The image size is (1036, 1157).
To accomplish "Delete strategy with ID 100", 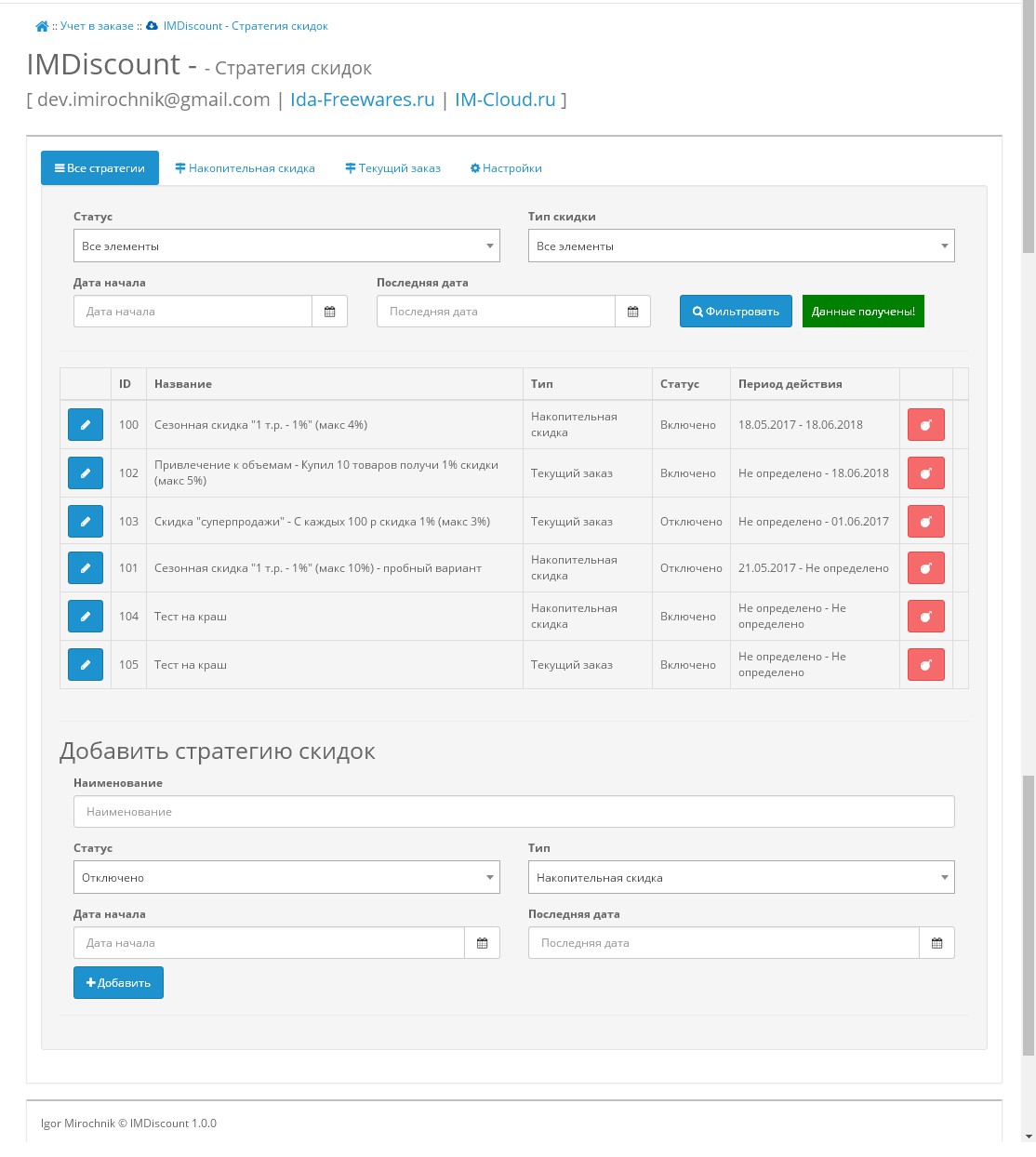I will 926,425.
